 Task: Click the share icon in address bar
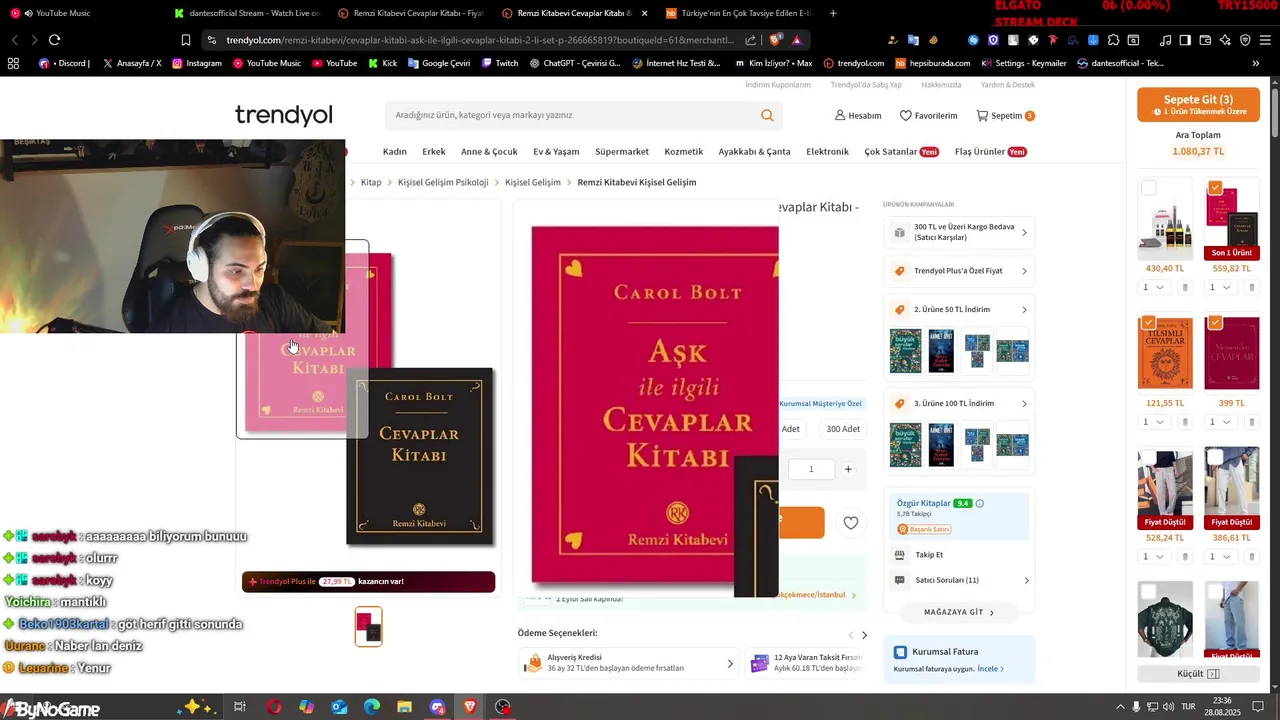pyautogui.click(x=751, y=40)
